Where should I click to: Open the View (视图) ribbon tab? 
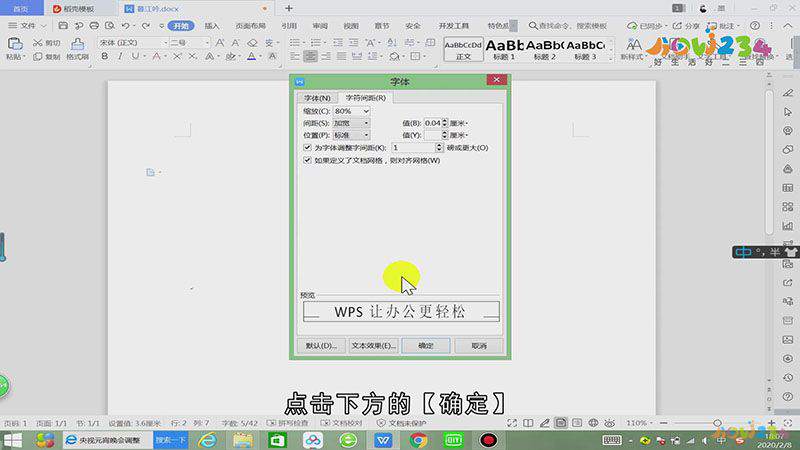click(x=351, y=26)
